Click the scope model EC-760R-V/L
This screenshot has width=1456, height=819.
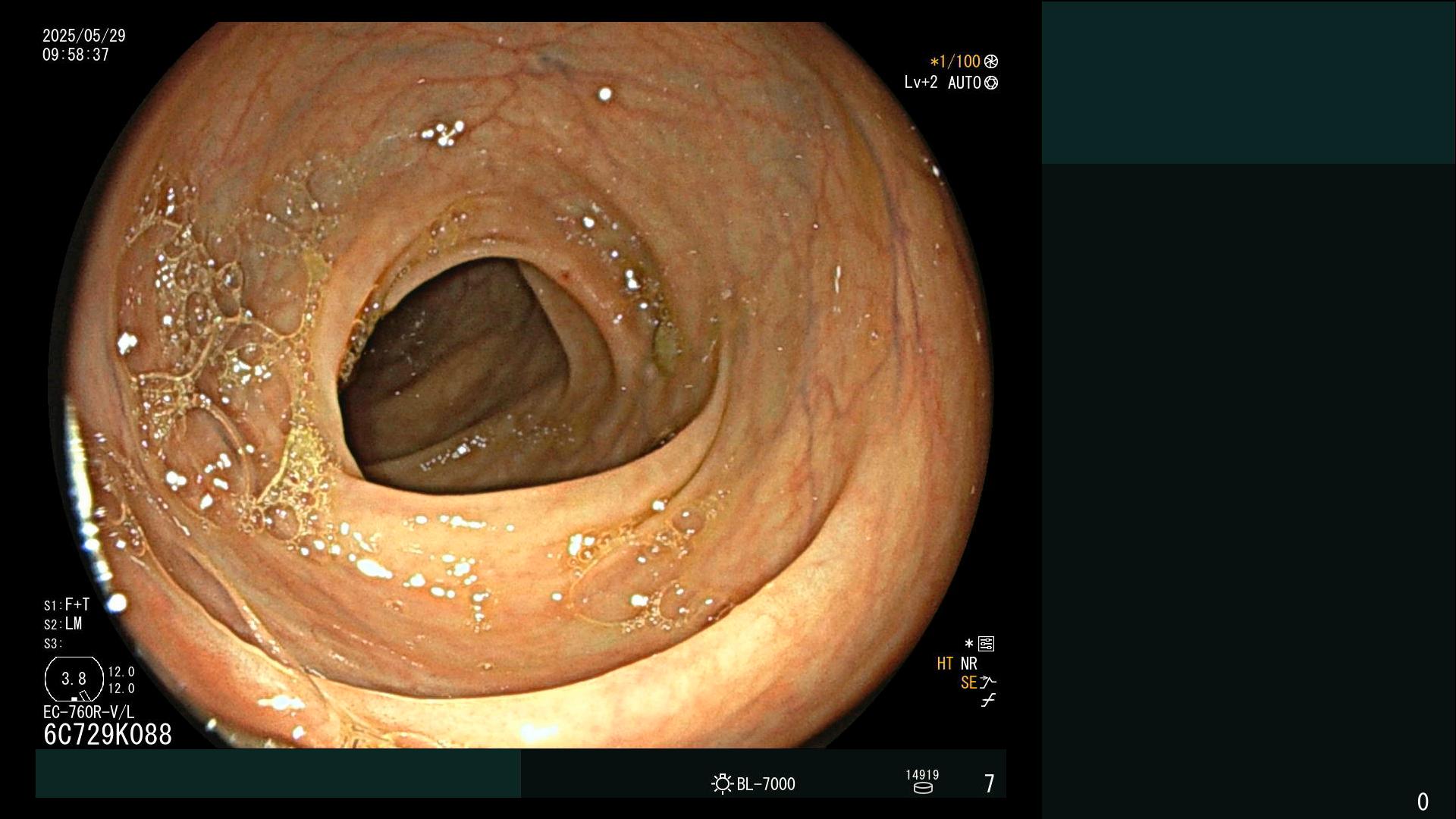[89, 712]
